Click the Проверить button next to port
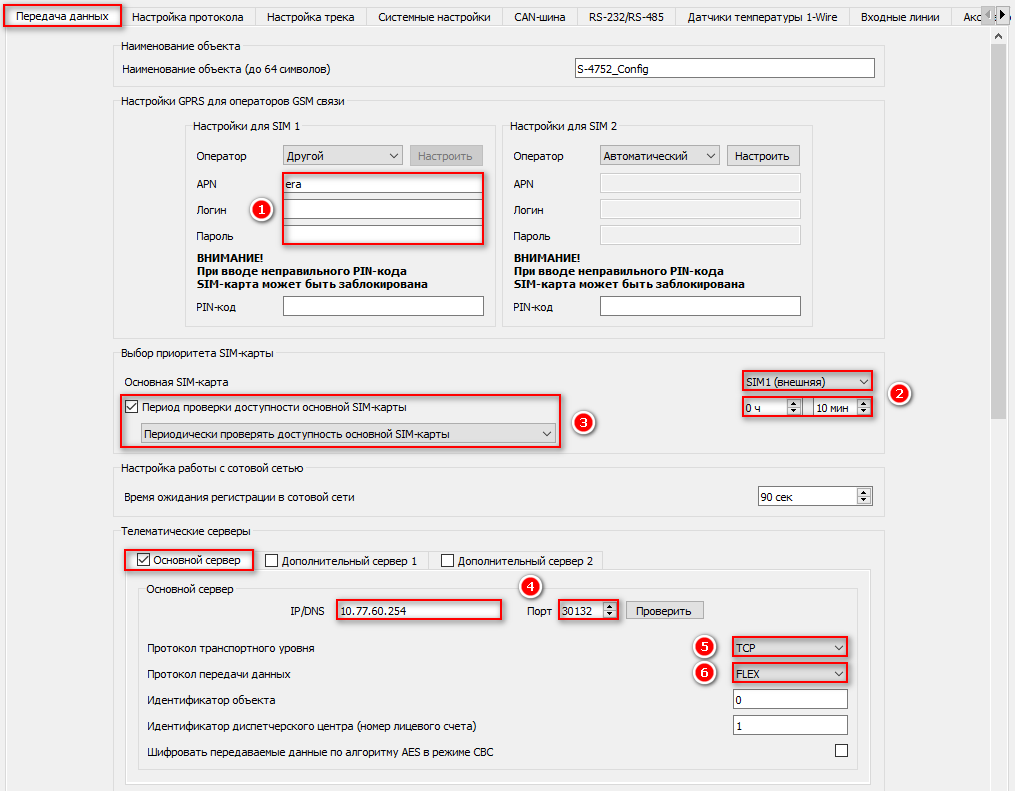The width and height of the screenshot is (1015, 791). click(665, 610)
